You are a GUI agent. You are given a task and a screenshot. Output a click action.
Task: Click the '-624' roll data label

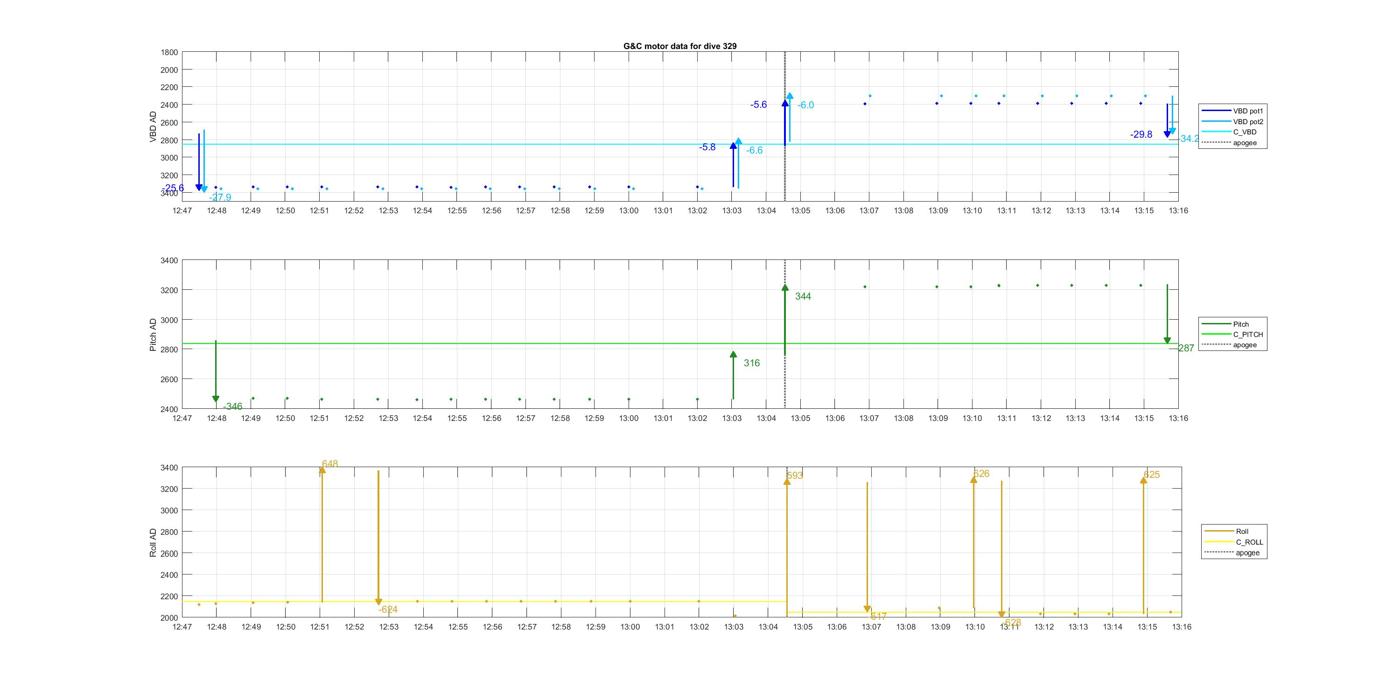point(388,609)
